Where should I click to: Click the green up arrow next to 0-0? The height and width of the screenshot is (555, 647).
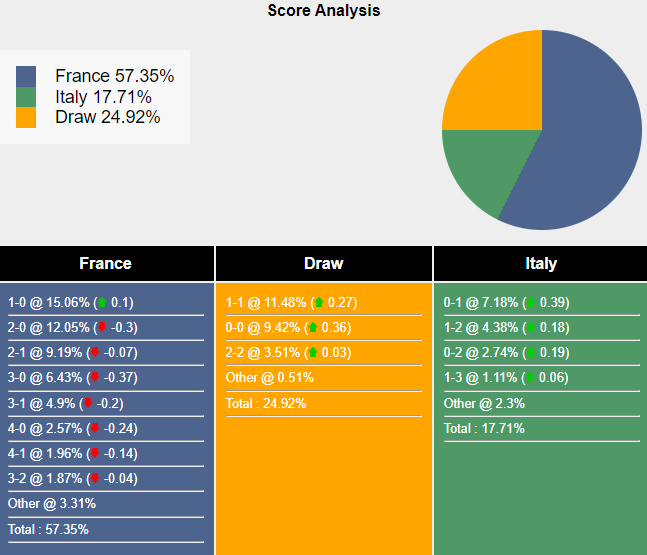312,327
